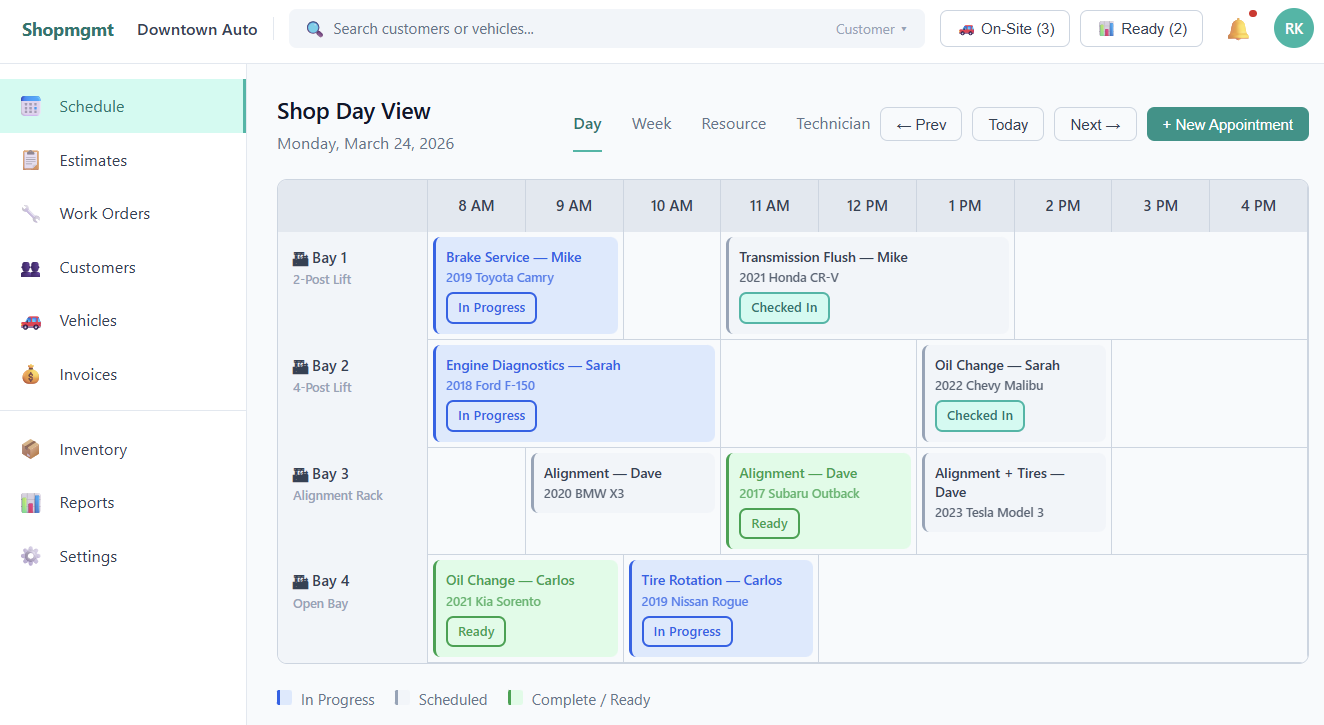Screen dimensions: 1324x725
Task: Click the Estimates clipboard icon
Action: coord(31,160)
